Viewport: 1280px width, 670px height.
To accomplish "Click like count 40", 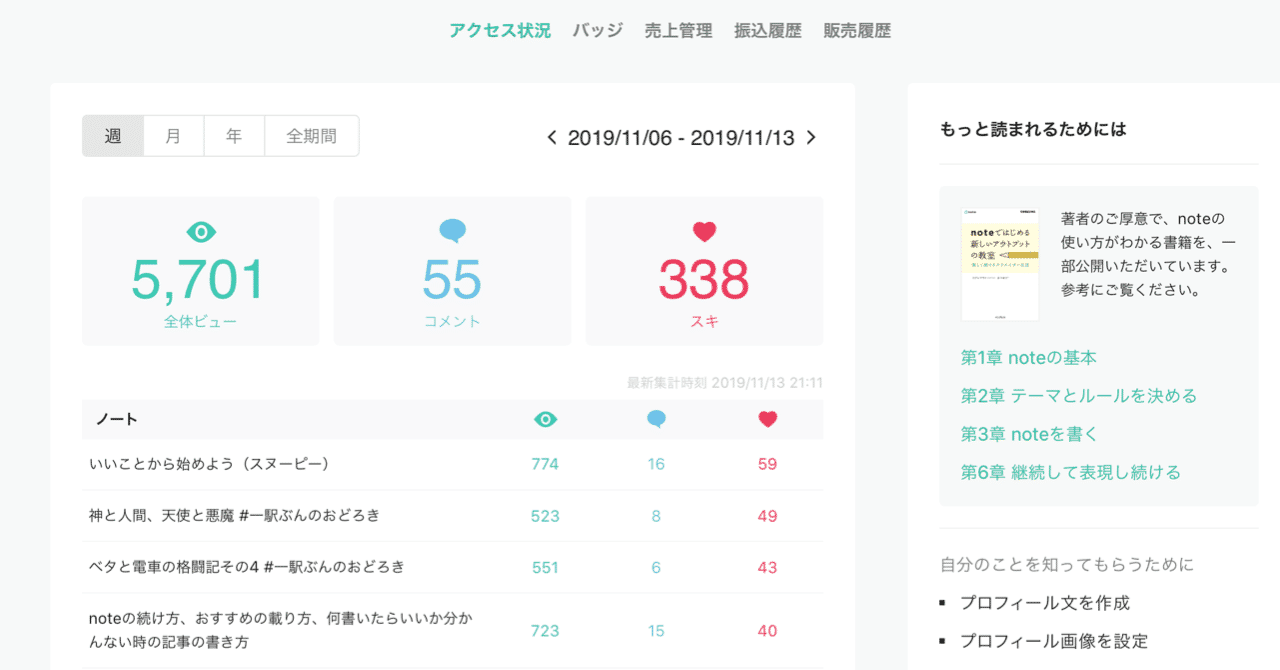I will pos(767,631).
